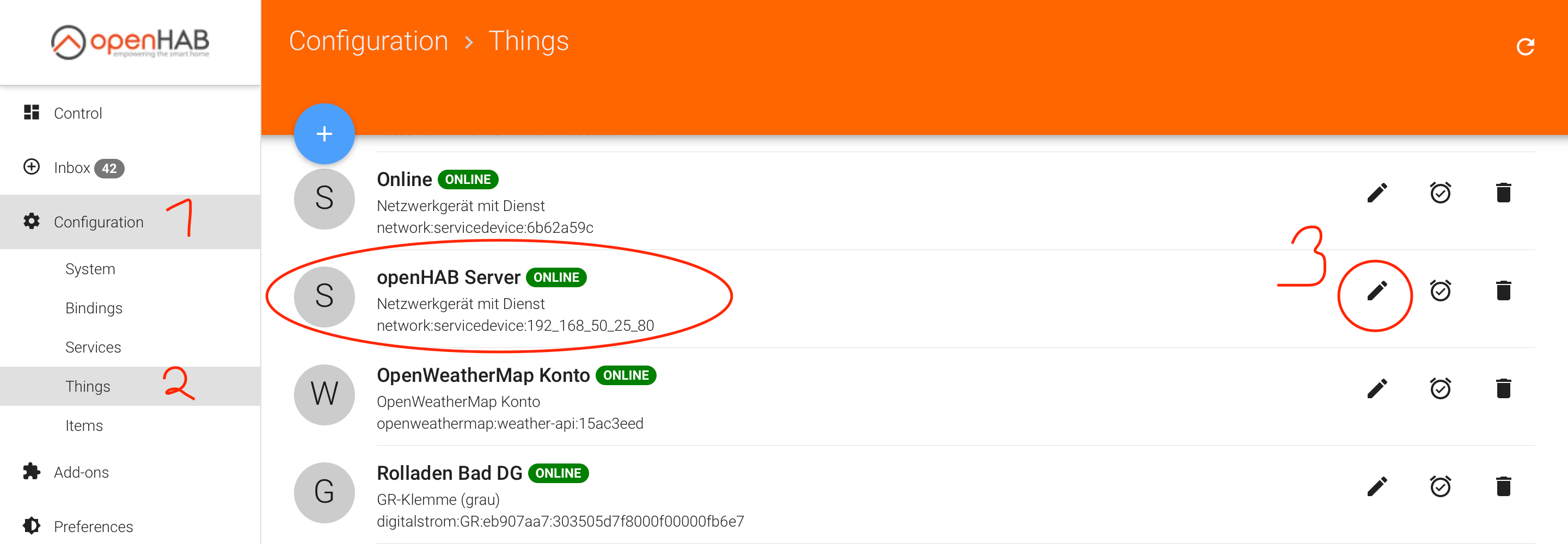Viewport: 1568px width, 544px height.
Task: Select System under Configuration
Action: 90,269
